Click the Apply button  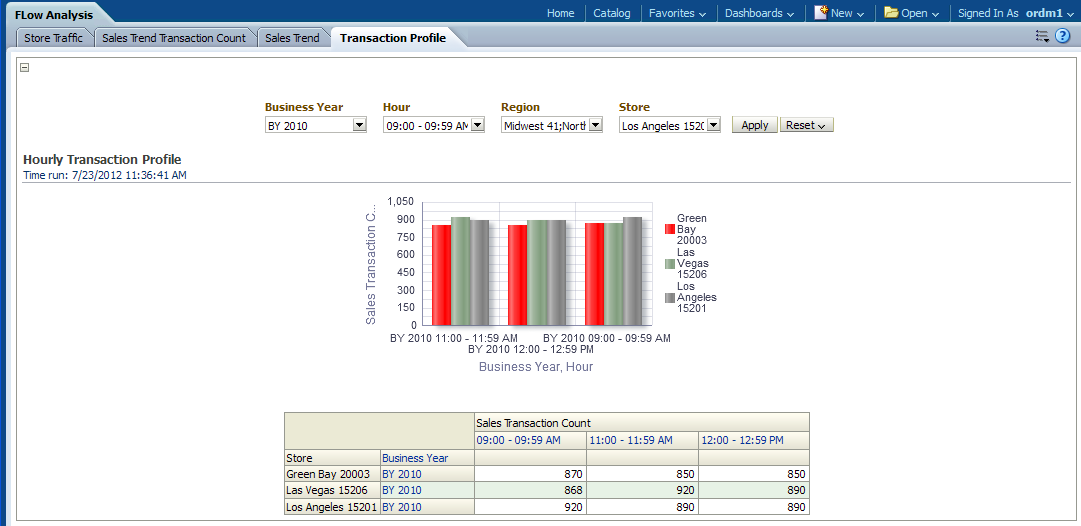754,125
